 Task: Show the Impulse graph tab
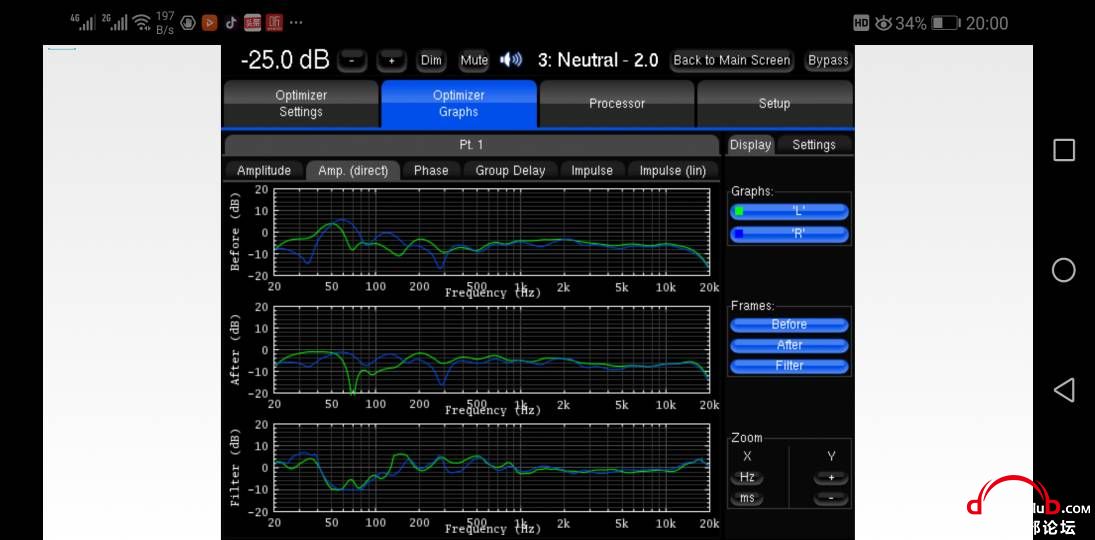point(591,170)
